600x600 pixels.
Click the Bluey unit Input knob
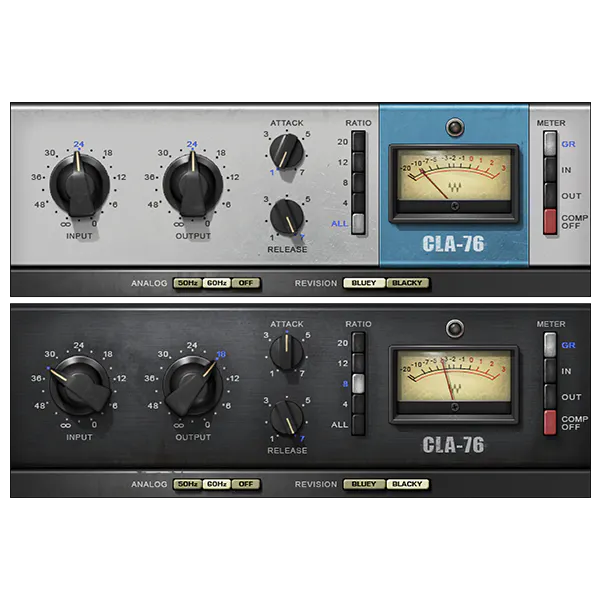click(x=79, y=185)
